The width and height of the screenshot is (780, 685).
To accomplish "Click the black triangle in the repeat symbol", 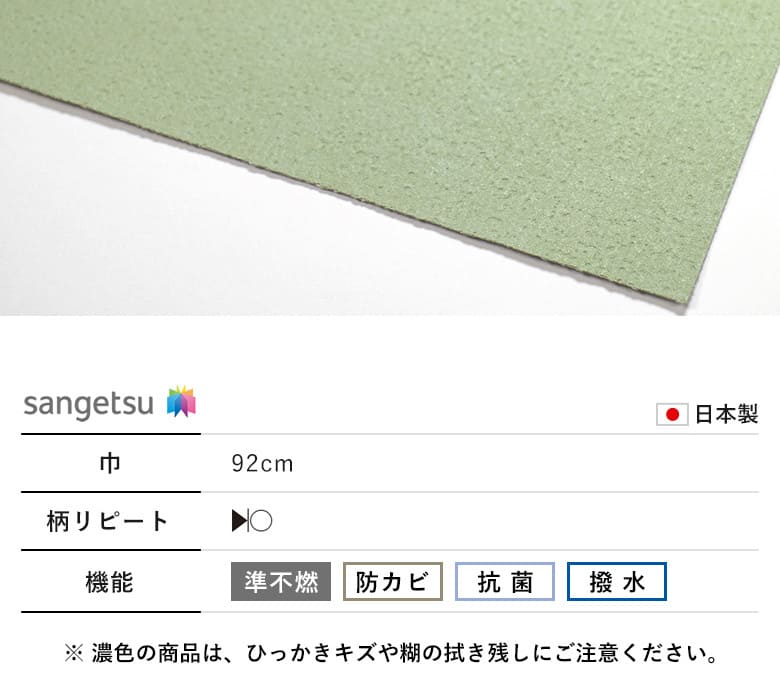I will tap(239, 521).
